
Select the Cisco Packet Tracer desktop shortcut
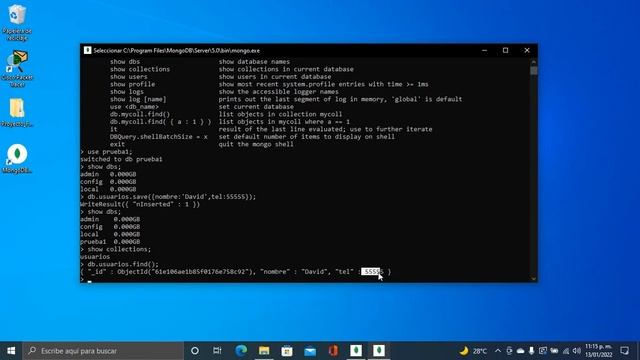17,69
